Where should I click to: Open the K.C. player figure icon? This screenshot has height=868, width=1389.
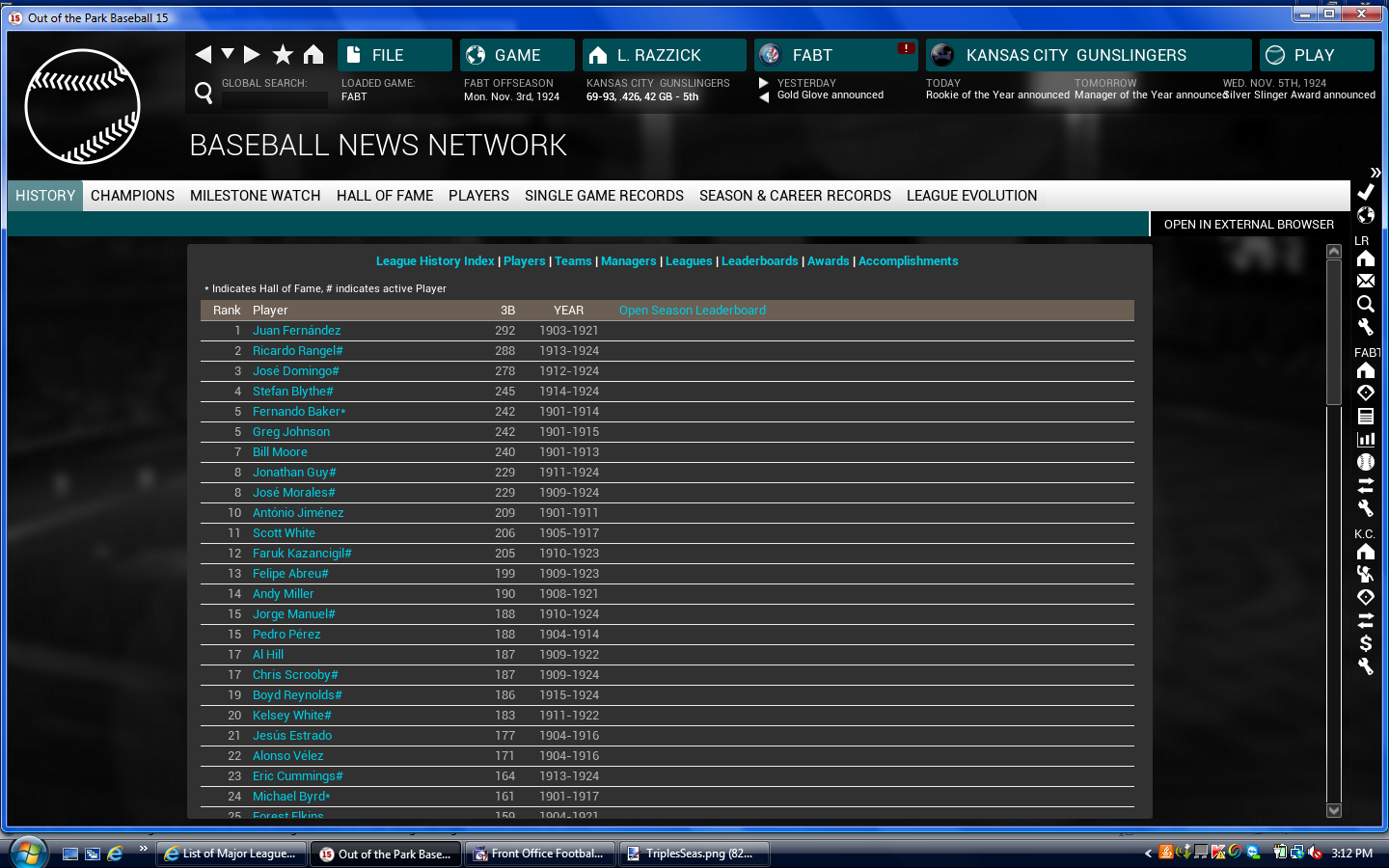1366,574
